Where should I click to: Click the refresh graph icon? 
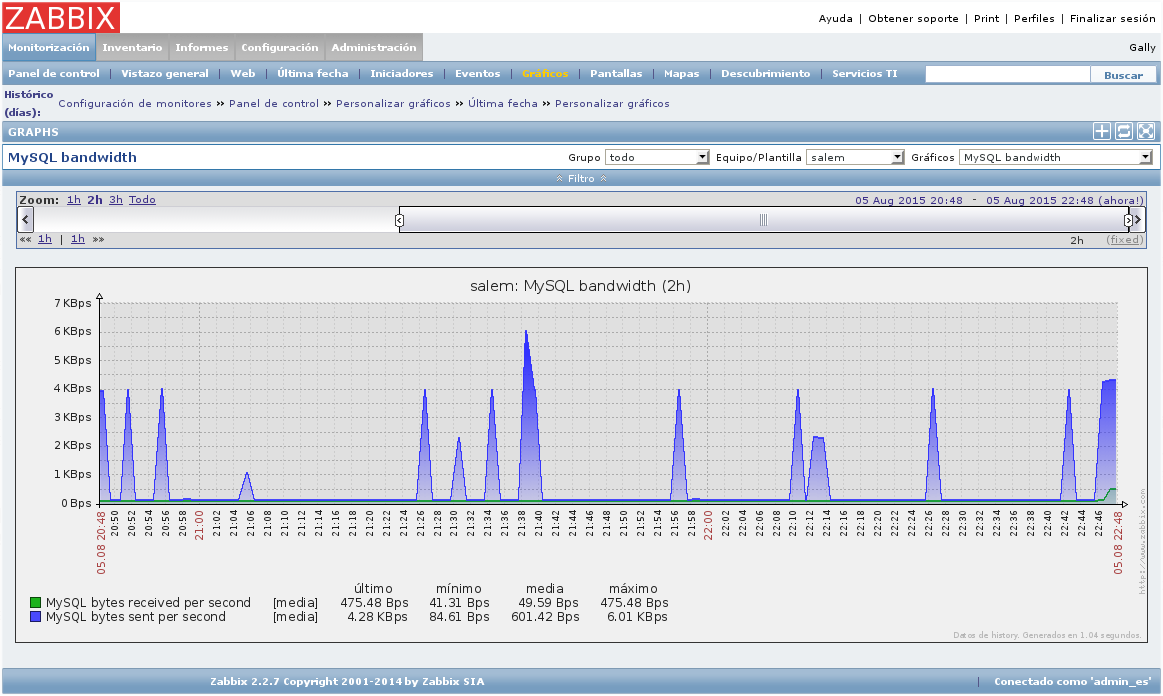point(1124,131)
